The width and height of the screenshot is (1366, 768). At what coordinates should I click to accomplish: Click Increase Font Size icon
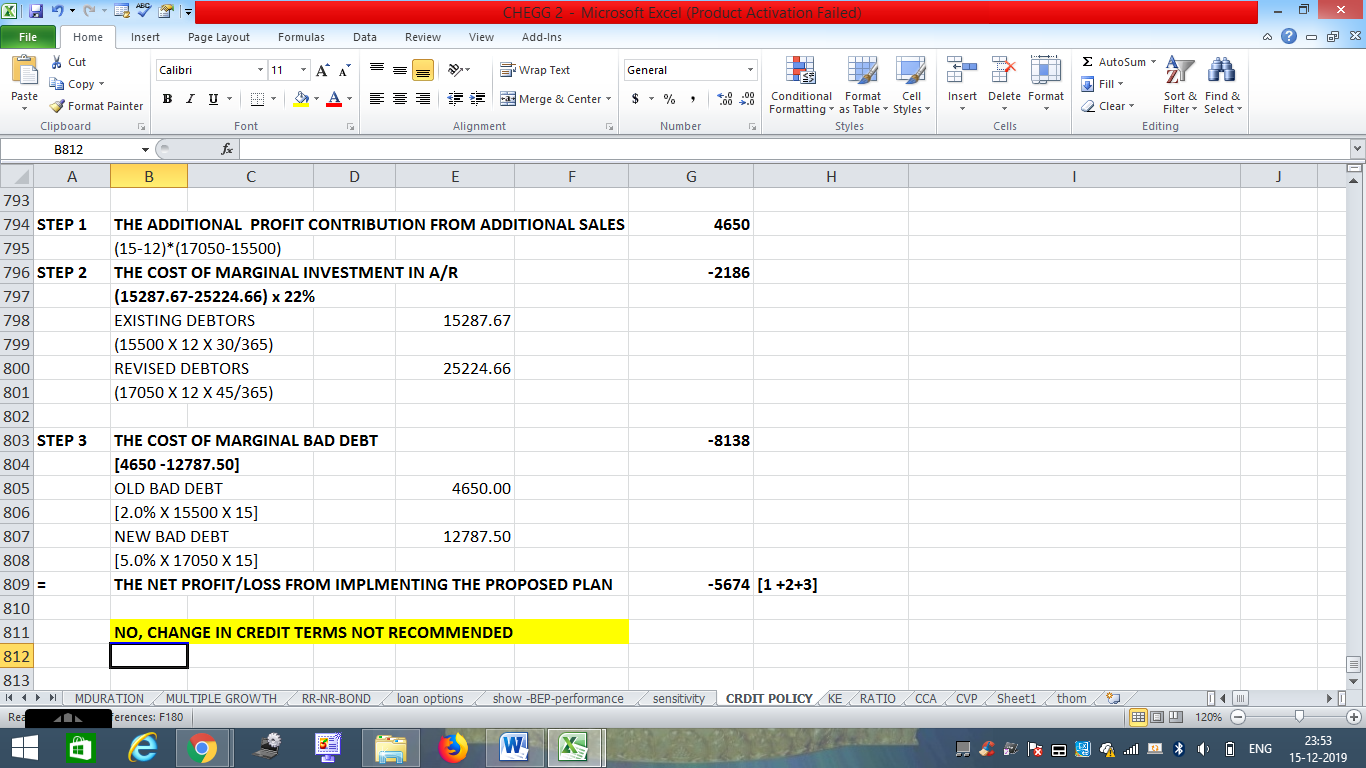click(322, 70)
